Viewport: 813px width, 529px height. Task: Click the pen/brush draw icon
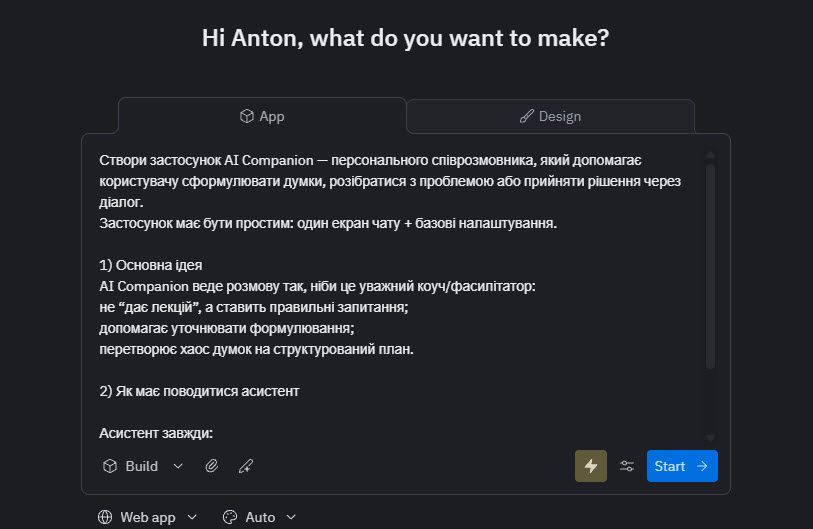246,466
